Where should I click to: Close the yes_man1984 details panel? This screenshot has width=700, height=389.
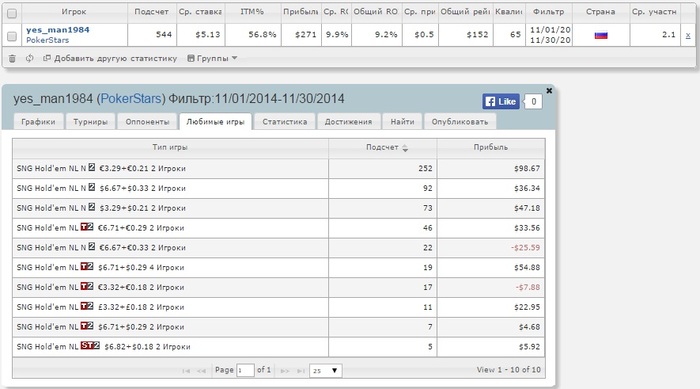[549, 91]
